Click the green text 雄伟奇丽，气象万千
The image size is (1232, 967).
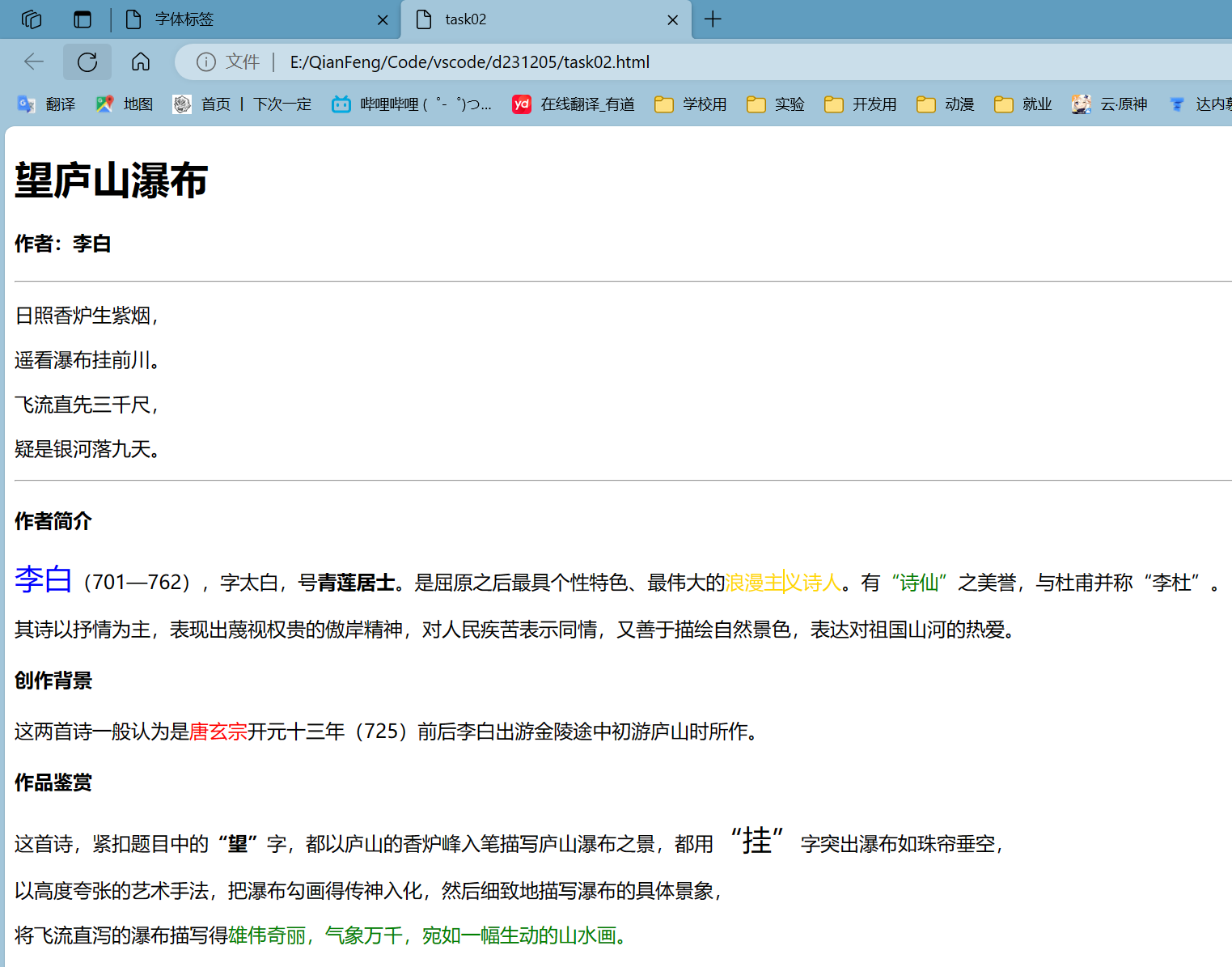tap(315, 935)
